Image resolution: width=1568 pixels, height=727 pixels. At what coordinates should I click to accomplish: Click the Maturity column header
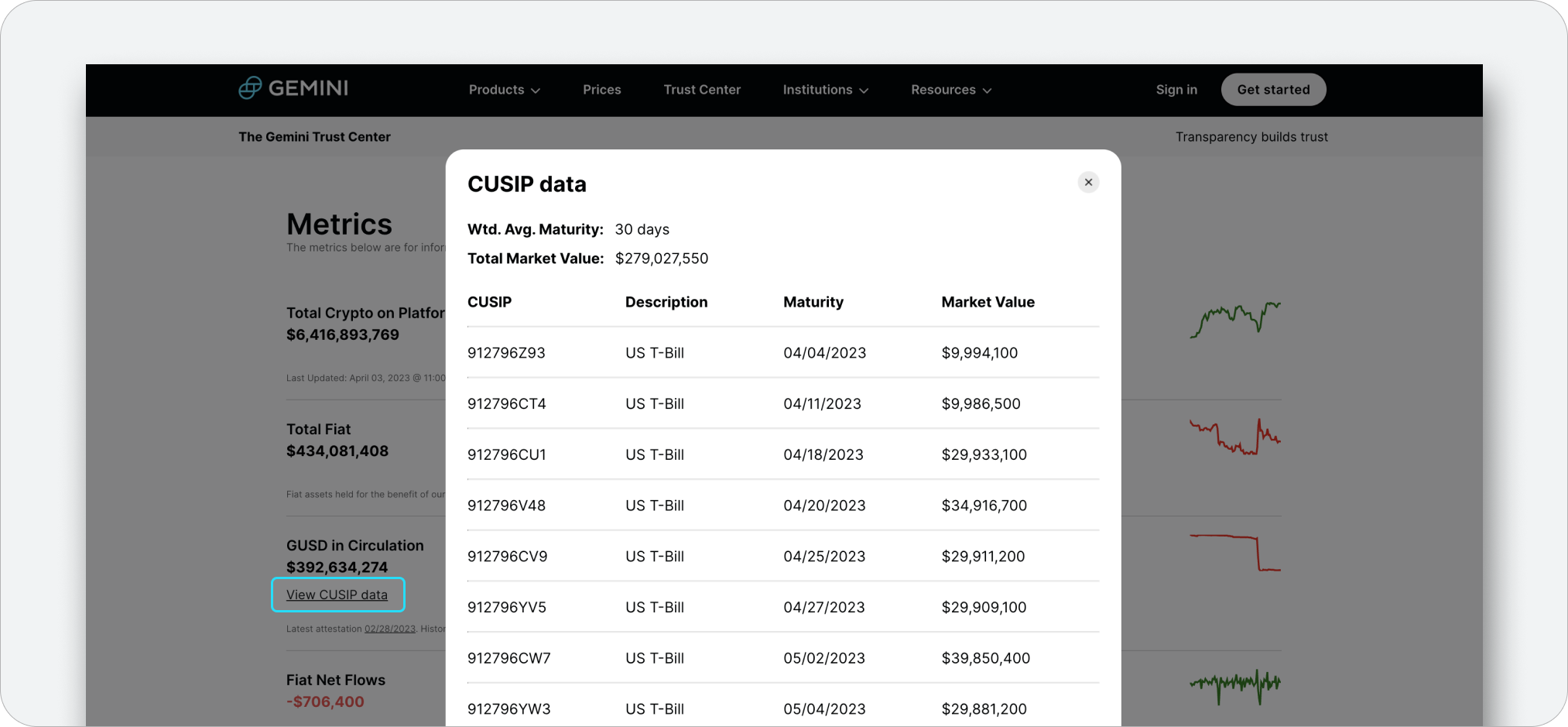pos(813,302)
